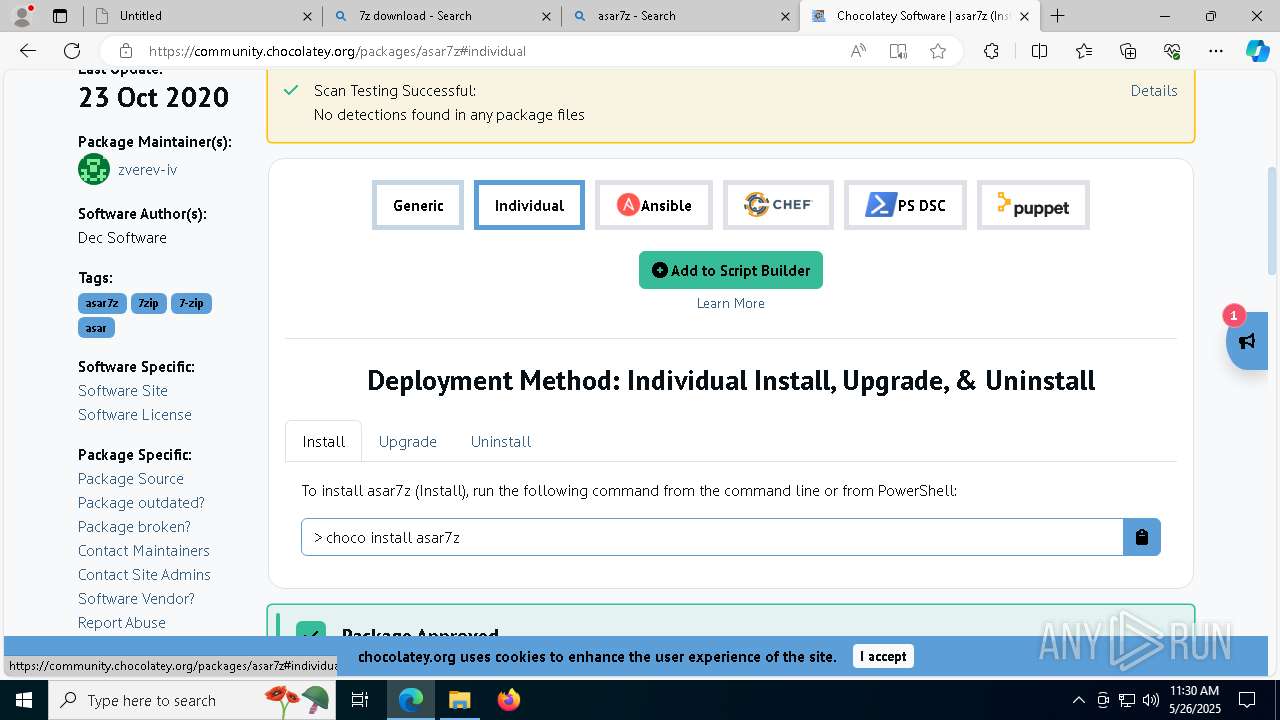View site information lock icon

click(x=125, y=51)
